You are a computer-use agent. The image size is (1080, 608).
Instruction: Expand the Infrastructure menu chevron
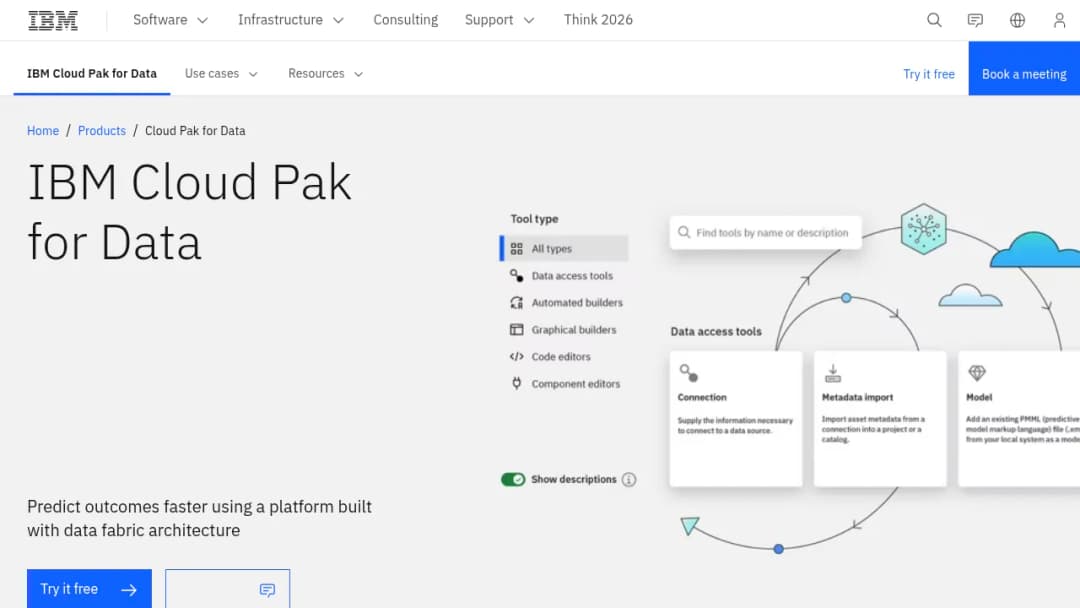(x=338, y=21)
